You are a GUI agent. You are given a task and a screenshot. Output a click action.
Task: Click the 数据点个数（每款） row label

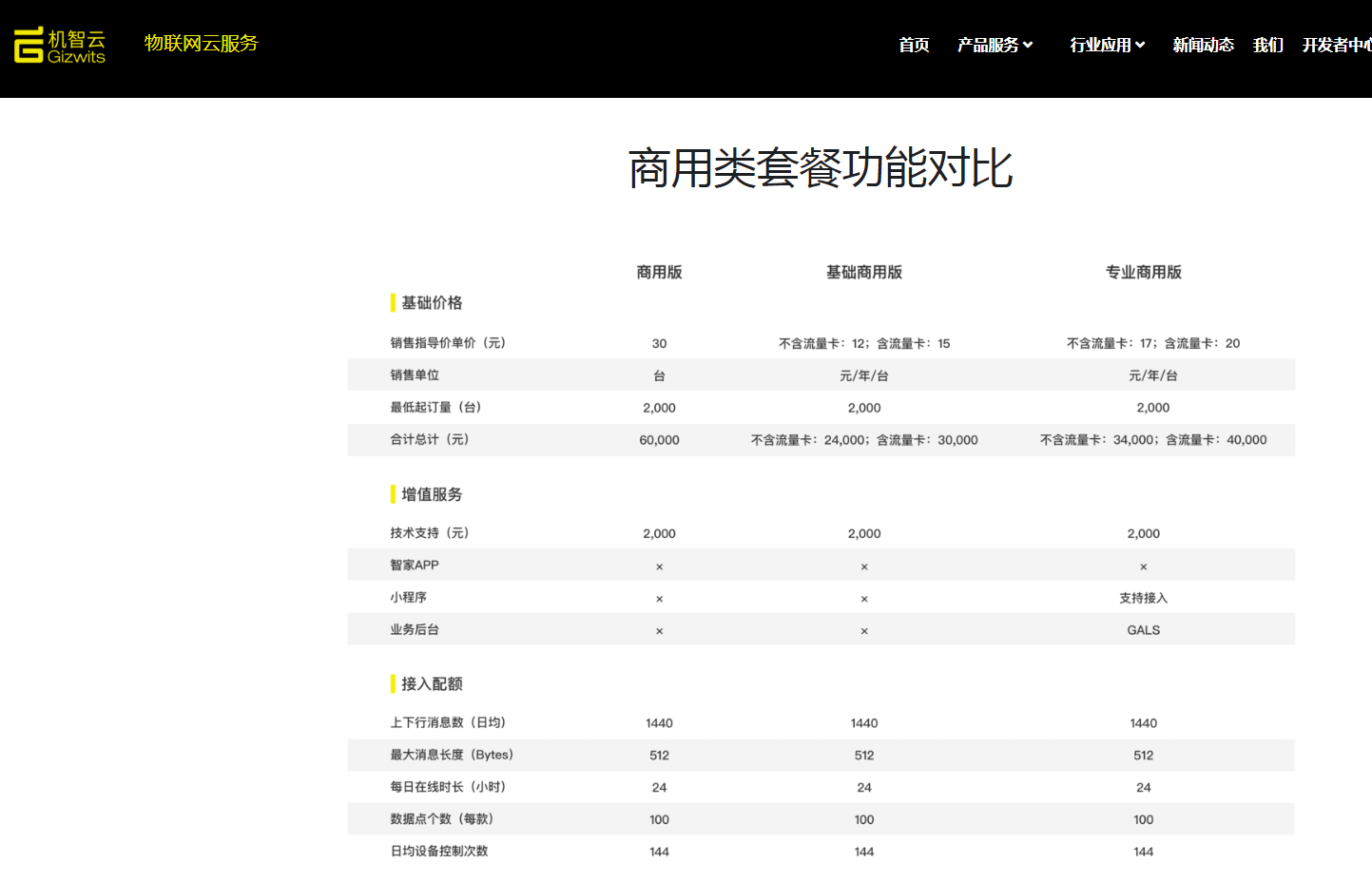click(x=442, y=819)
